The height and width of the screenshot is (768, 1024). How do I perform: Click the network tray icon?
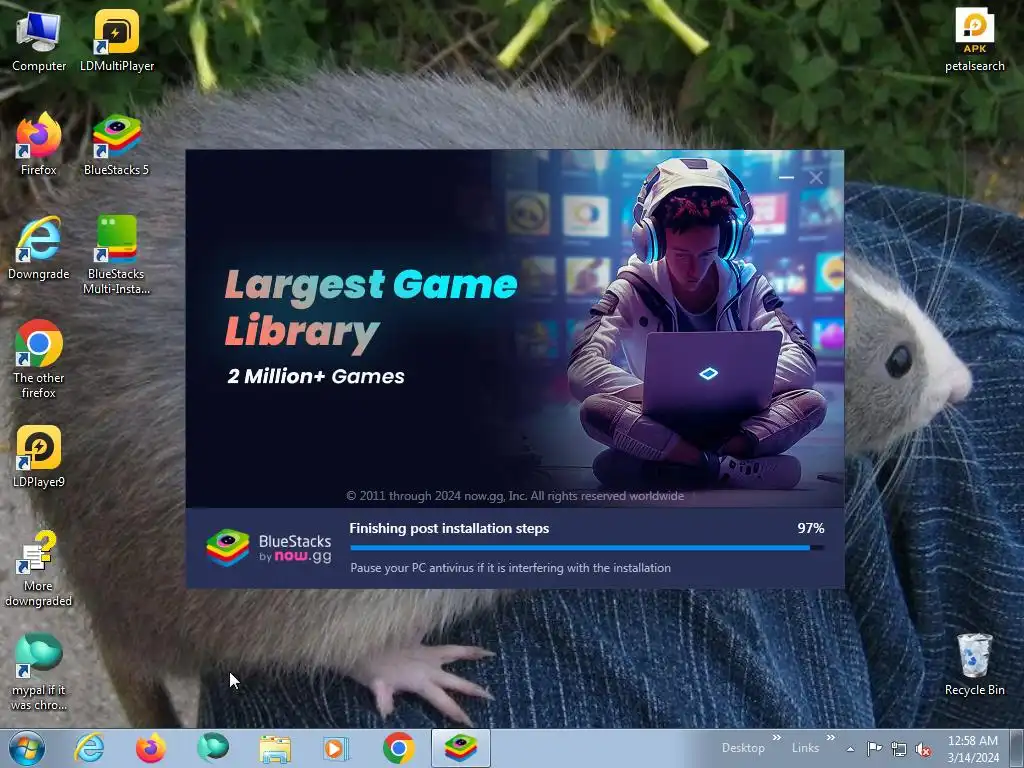click(x=899, y=749)
